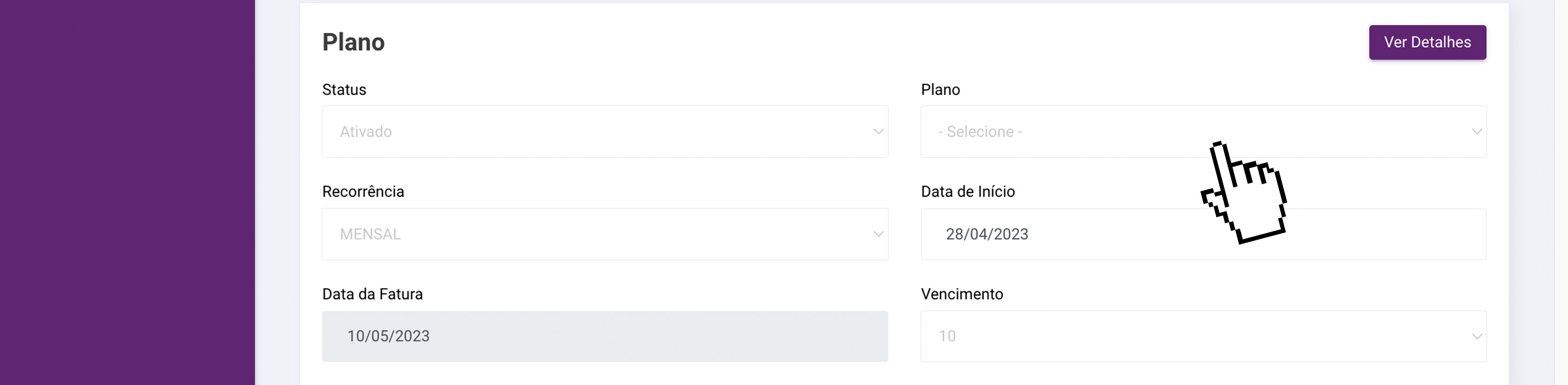Image resolution: width=1568 pixels, height=385 pixels.
Task: Expand the Recorrência dropdown showing MENSAL
Action: click(604, 235)
